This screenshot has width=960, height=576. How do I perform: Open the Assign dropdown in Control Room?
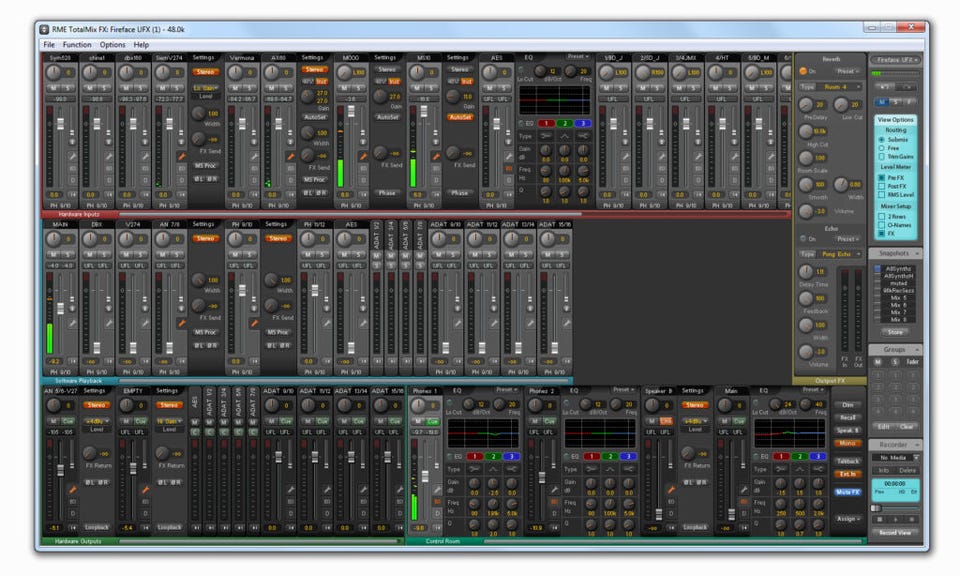point(848,519)
